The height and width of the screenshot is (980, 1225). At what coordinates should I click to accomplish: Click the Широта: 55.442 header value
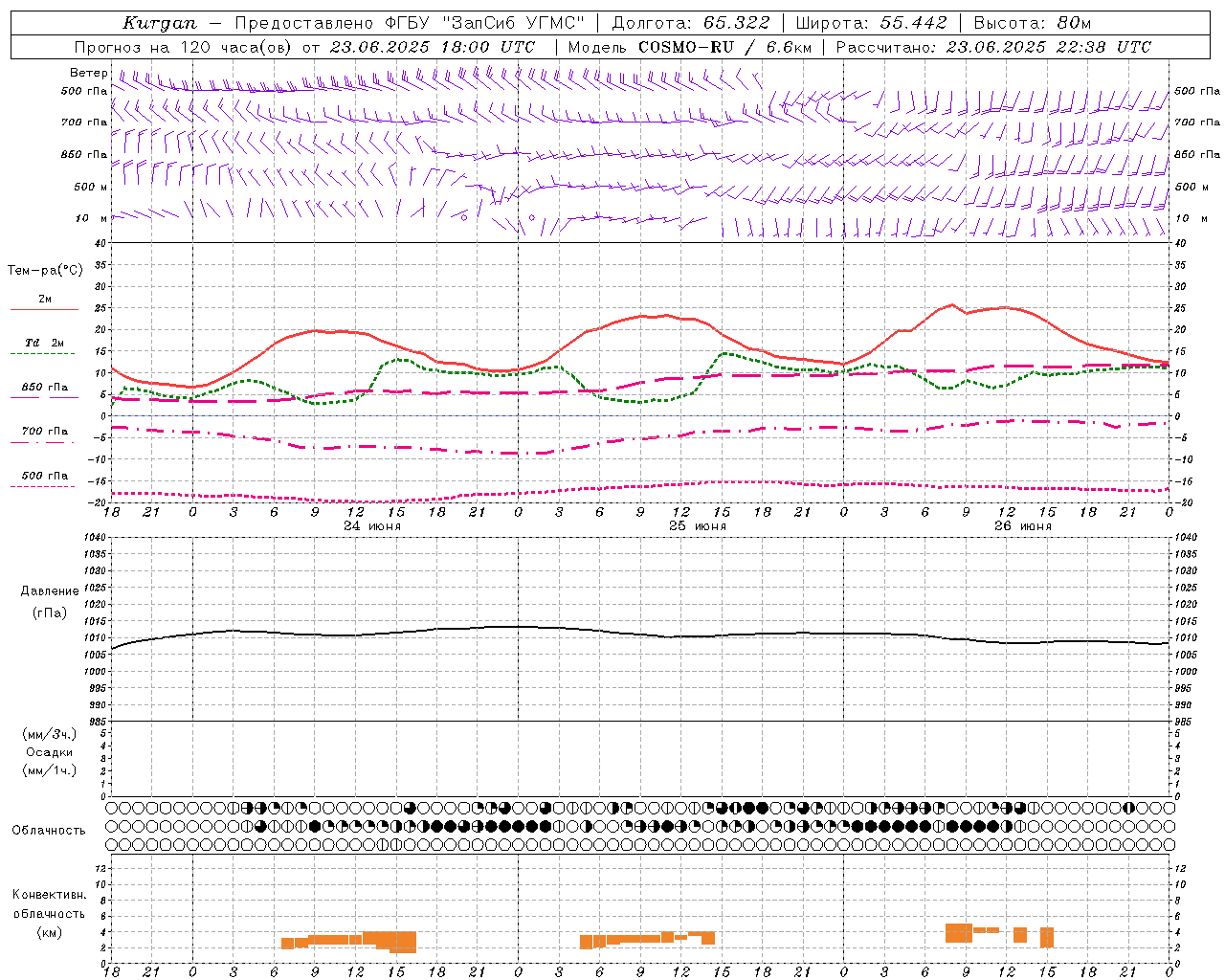coord(871,23)
